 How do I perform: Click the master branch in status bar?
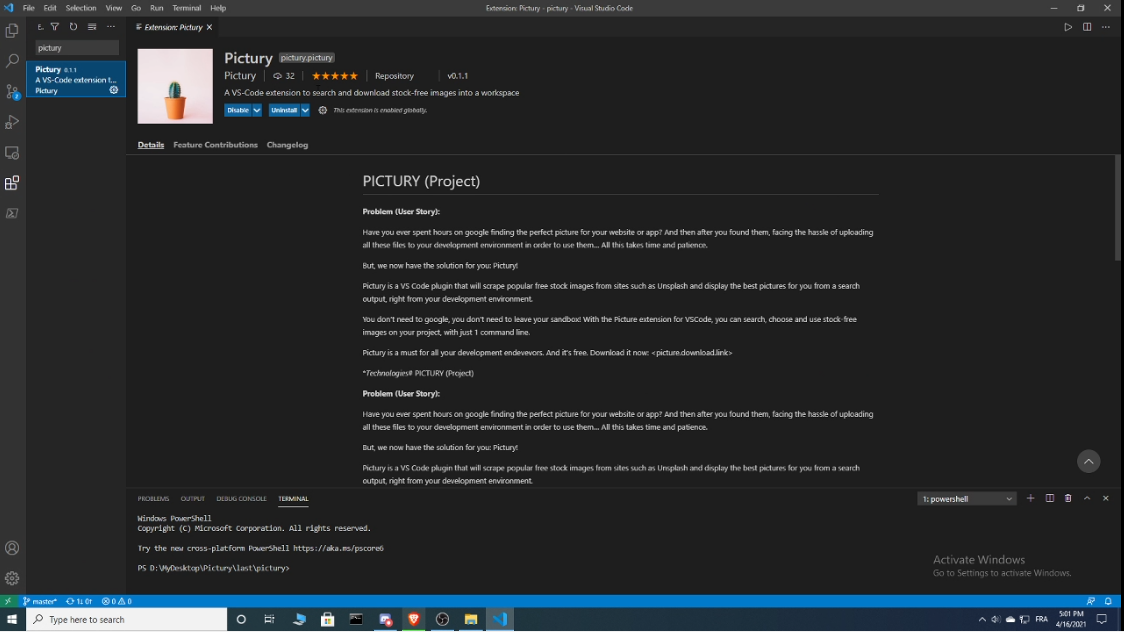(39, 601)
